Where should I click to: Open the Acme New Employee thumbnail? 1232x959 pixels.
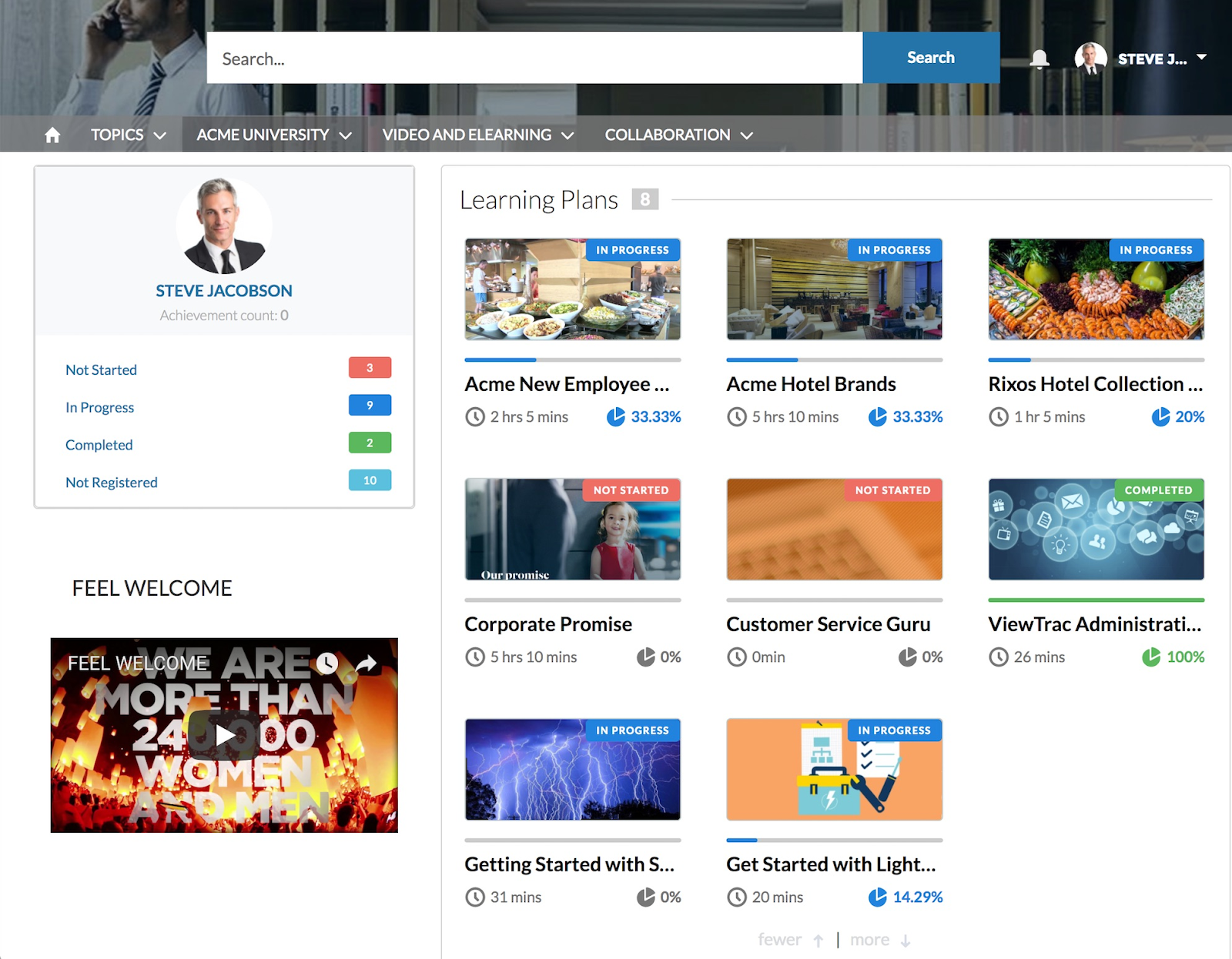pos(573,289)
